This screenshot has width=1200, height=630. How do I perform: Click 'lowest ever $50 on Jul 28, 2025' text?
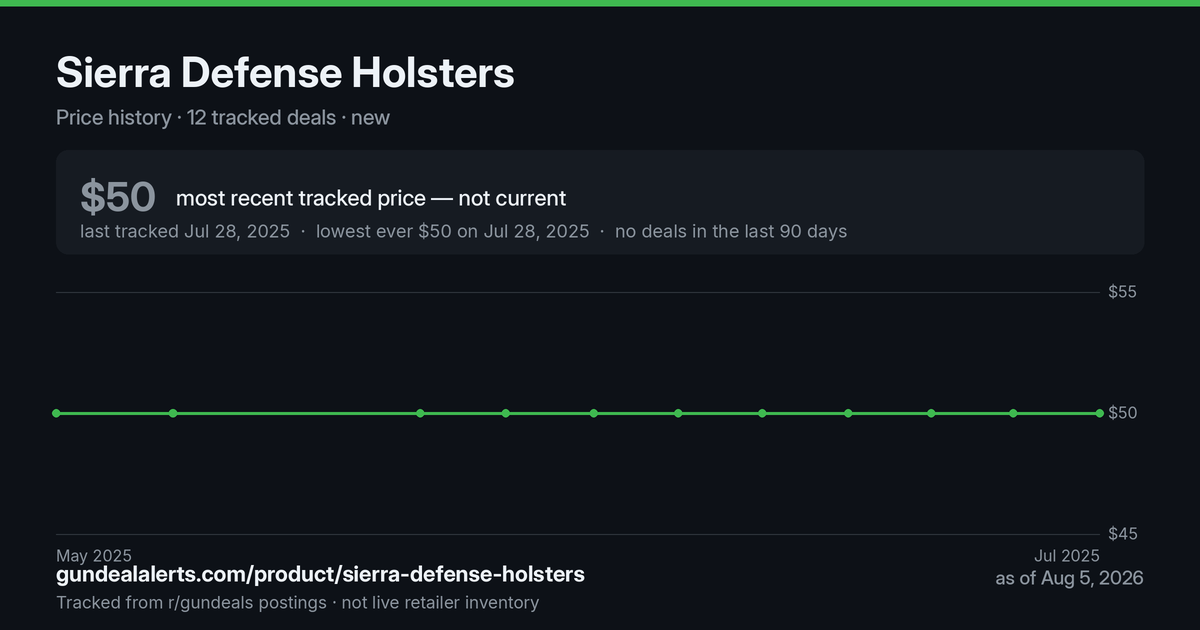tap(452, 232)
